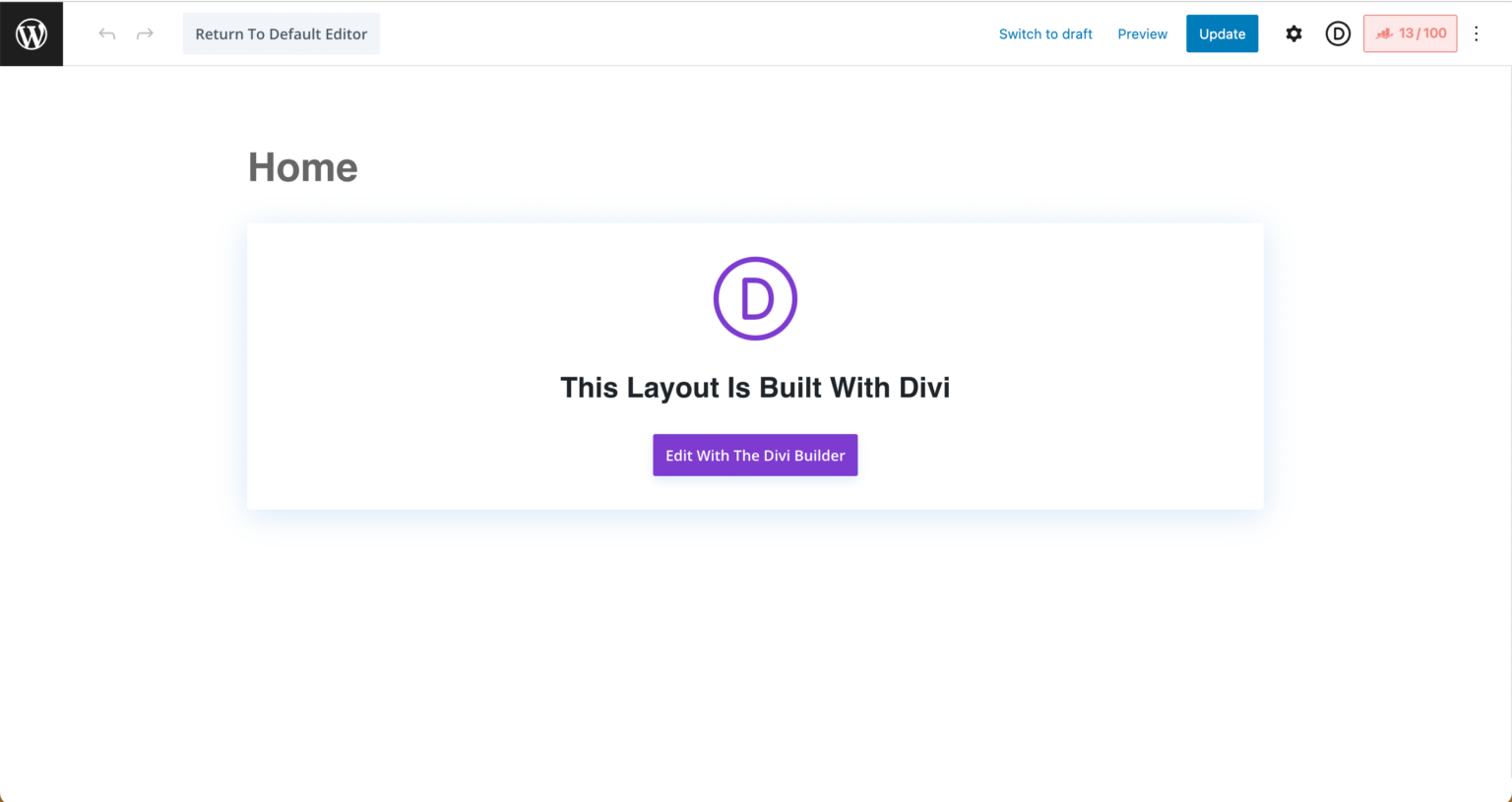Click inside the white Divi layout card
This screenshot has width=1512, height=802.
755,366
